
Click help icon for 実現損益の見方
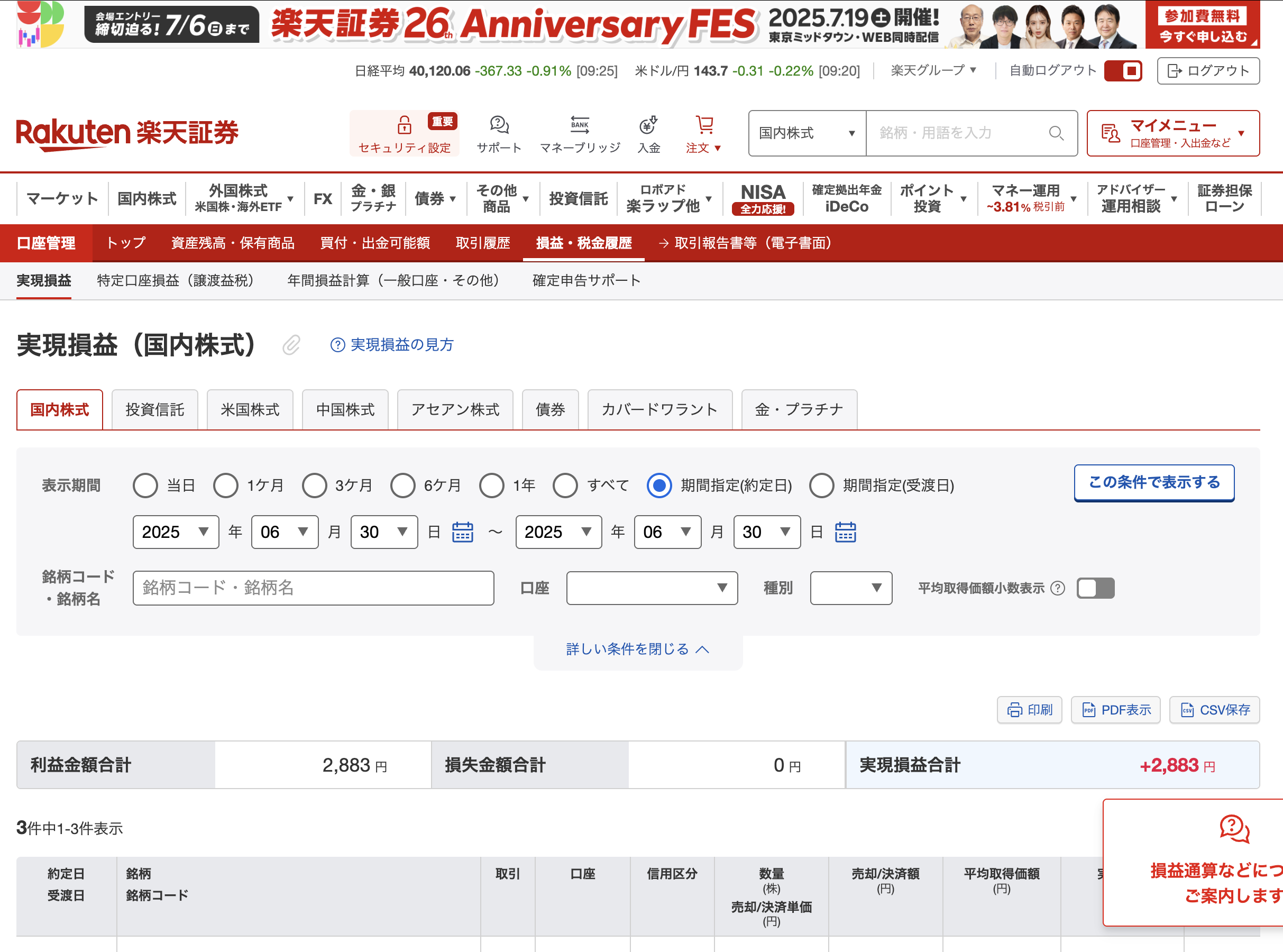tap(337, 345)
